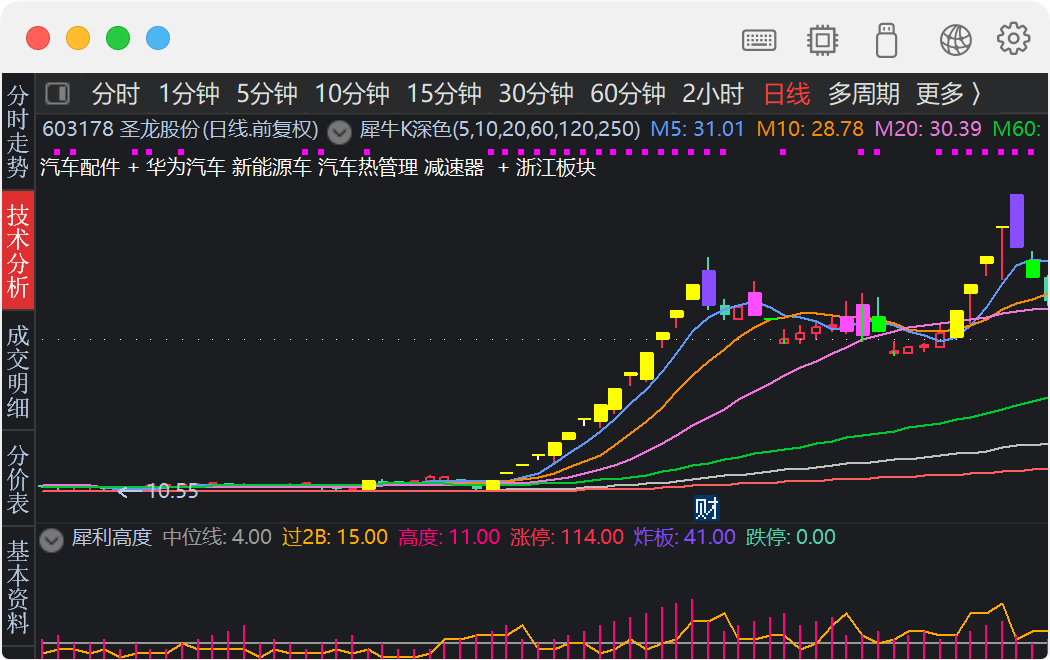This screenshot has height=660, width=1050.
Task: Expand the 犀牛K深色 indicator chevron
Action: point(339,131)
